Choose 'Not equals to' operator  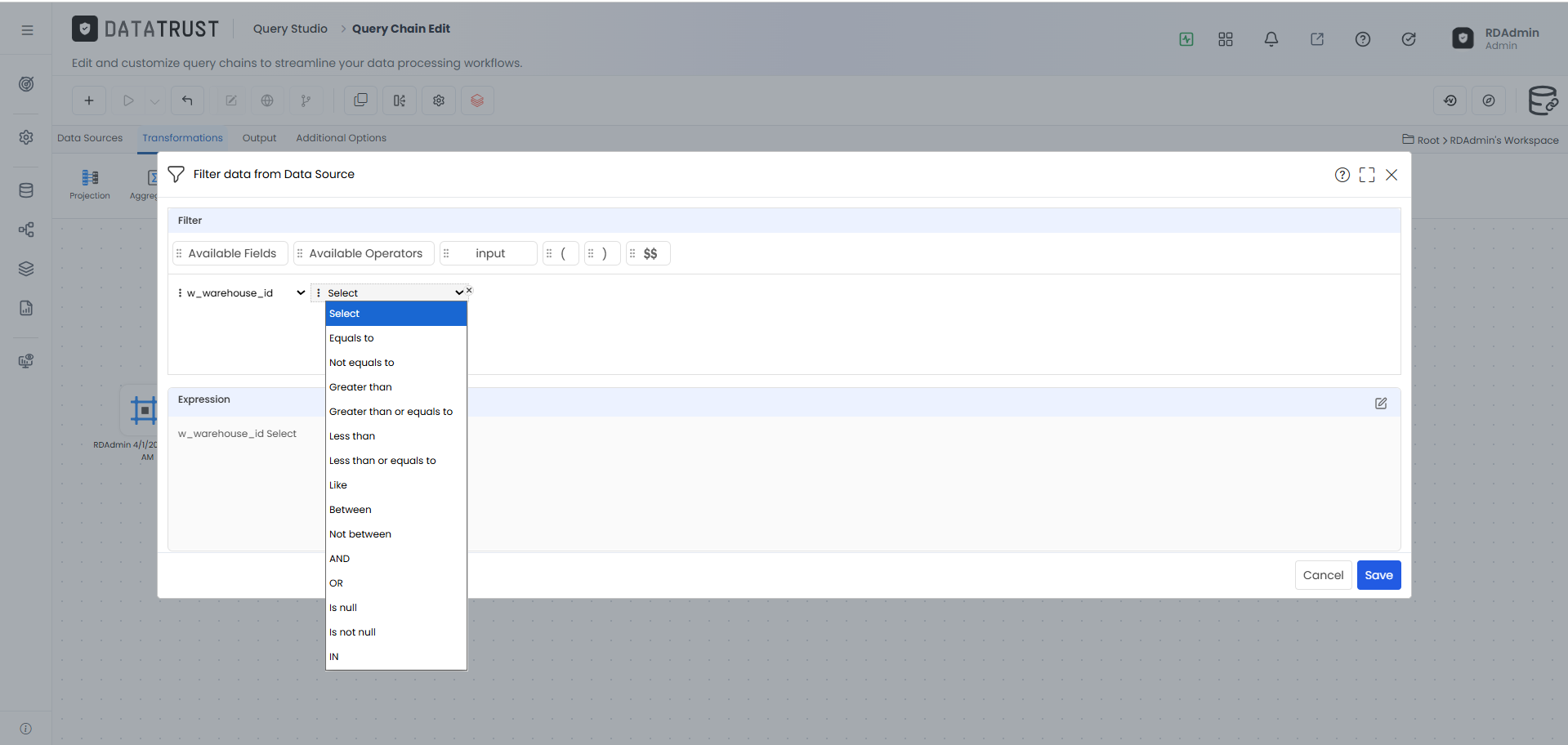(x=396, y=363)
